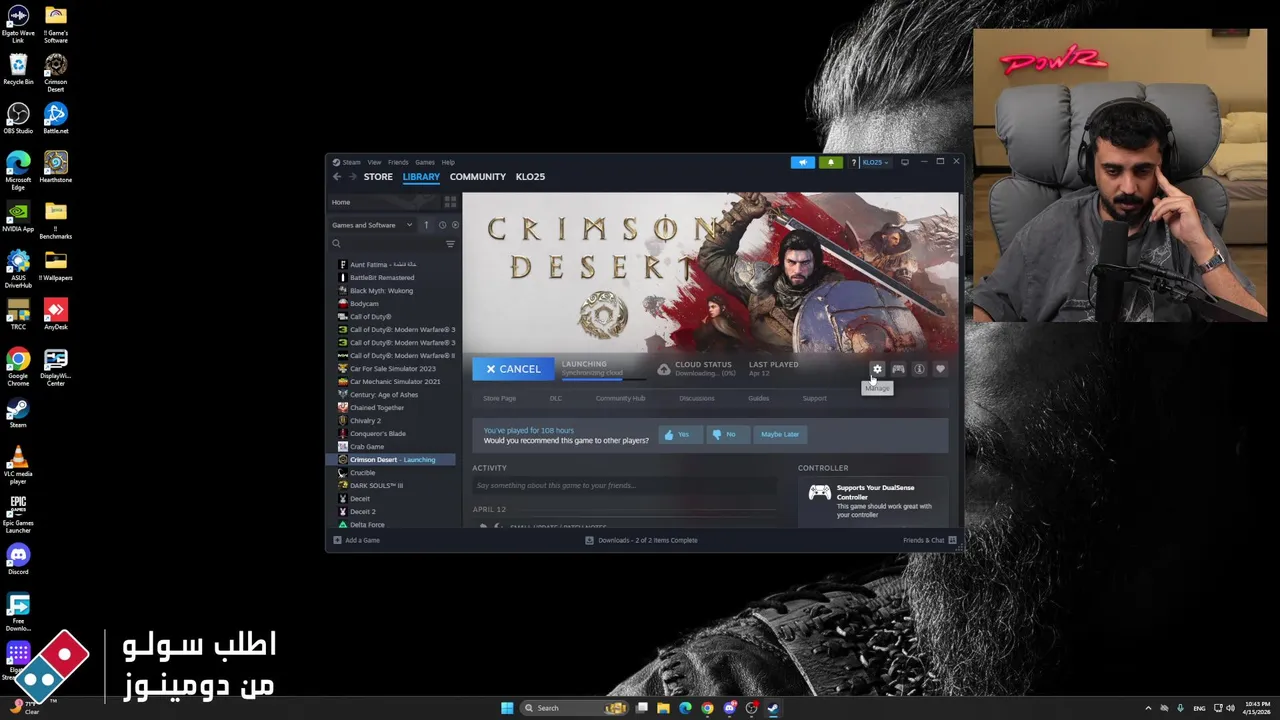
Task: Click the No thumbs-down recommendation button
Action: [x=727, y=434]
